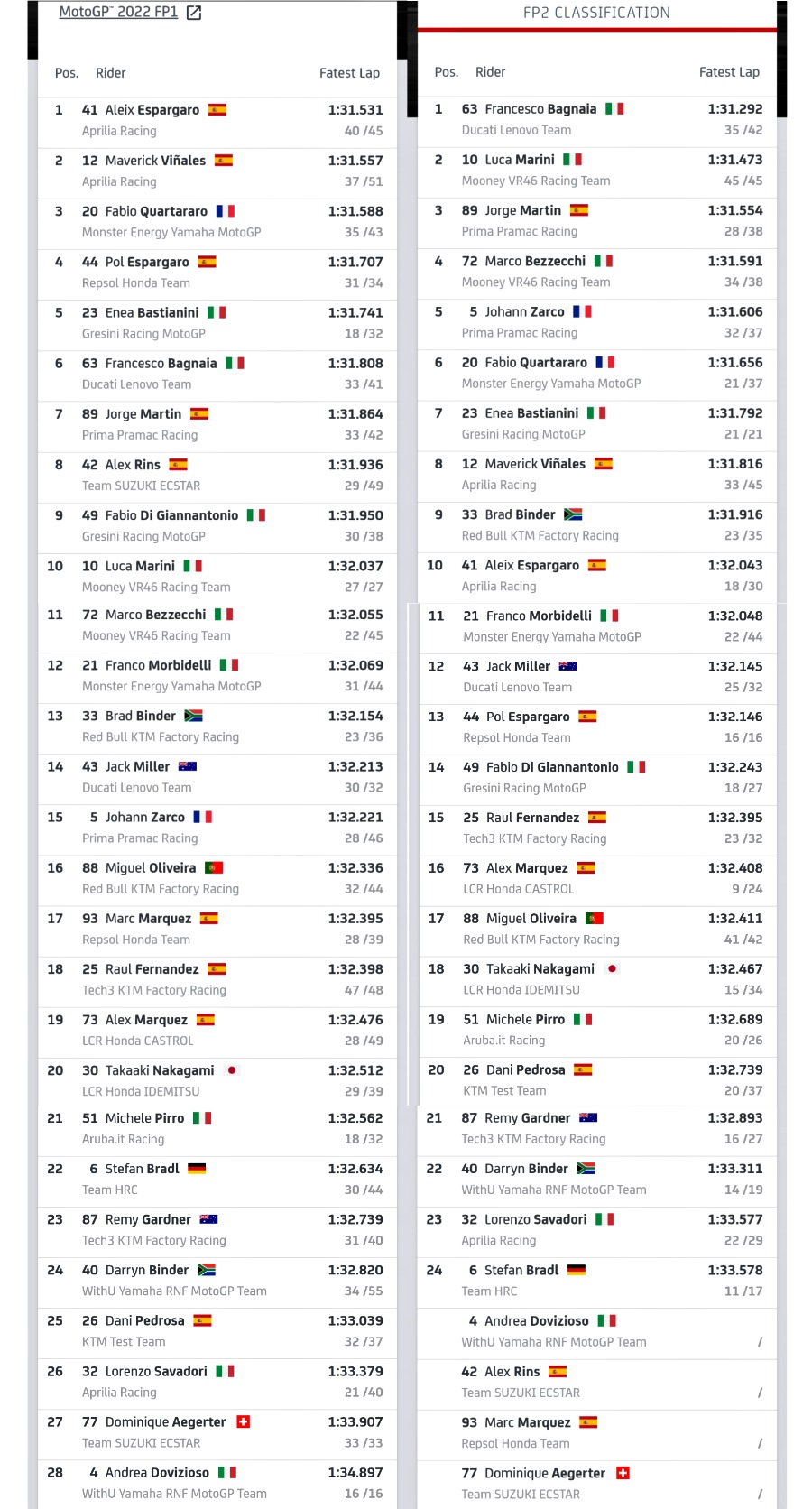This screenshot has width=812, height=1509.
Task: Click the Pos. column header in FP1
Action: pyautogui.click(x=67, y=73)
